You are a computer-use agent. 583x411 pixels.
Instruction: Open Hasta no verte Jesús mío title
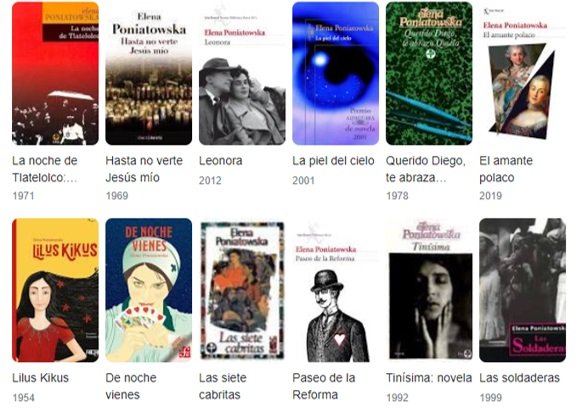[144, 169]
